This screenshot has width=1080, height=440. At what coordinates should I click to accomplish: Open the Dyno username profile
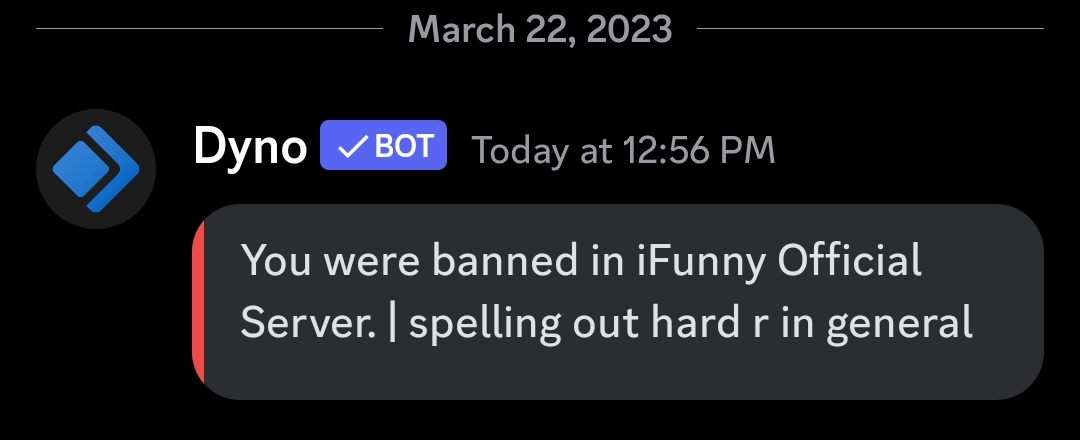pyautogui.click(x=250, y=148)
